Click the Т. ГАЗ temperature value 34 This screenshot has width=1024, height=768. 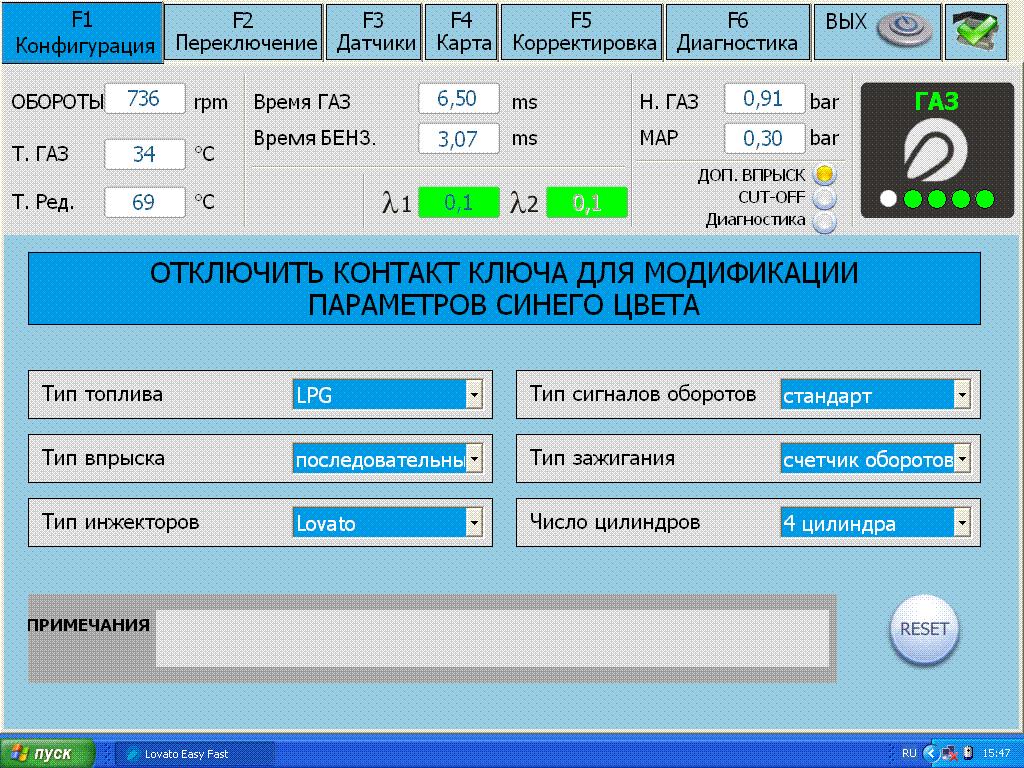tap(144, 154)
